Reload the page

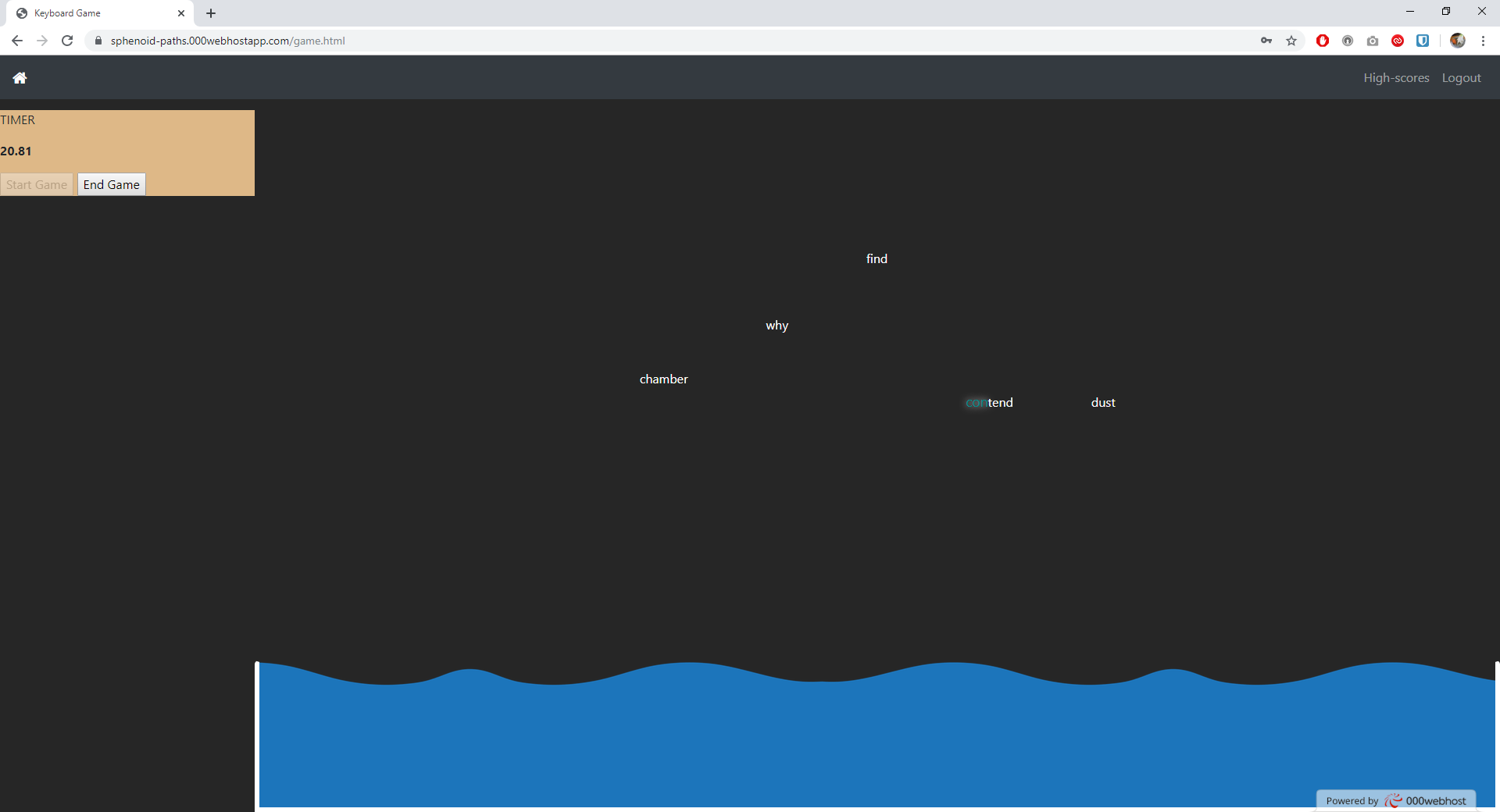click(67, 41)
